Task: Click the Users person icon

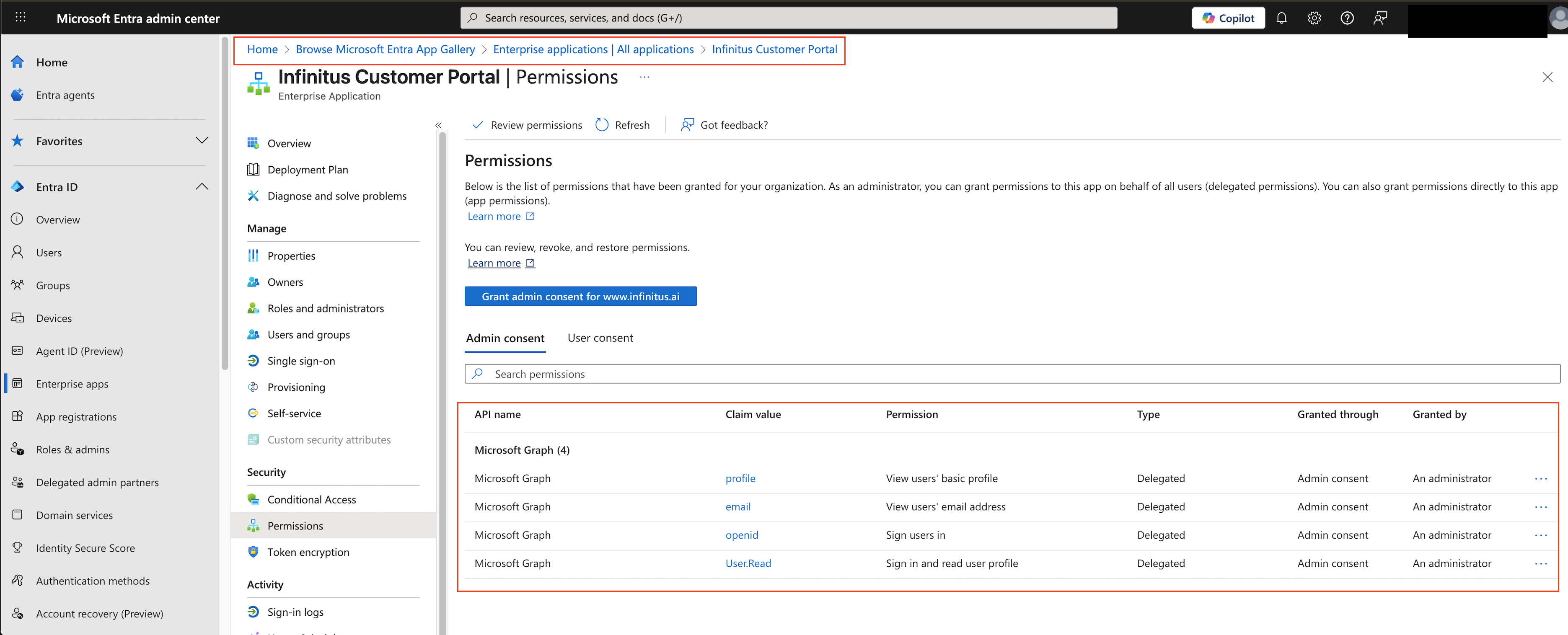Action: (18, 253)
